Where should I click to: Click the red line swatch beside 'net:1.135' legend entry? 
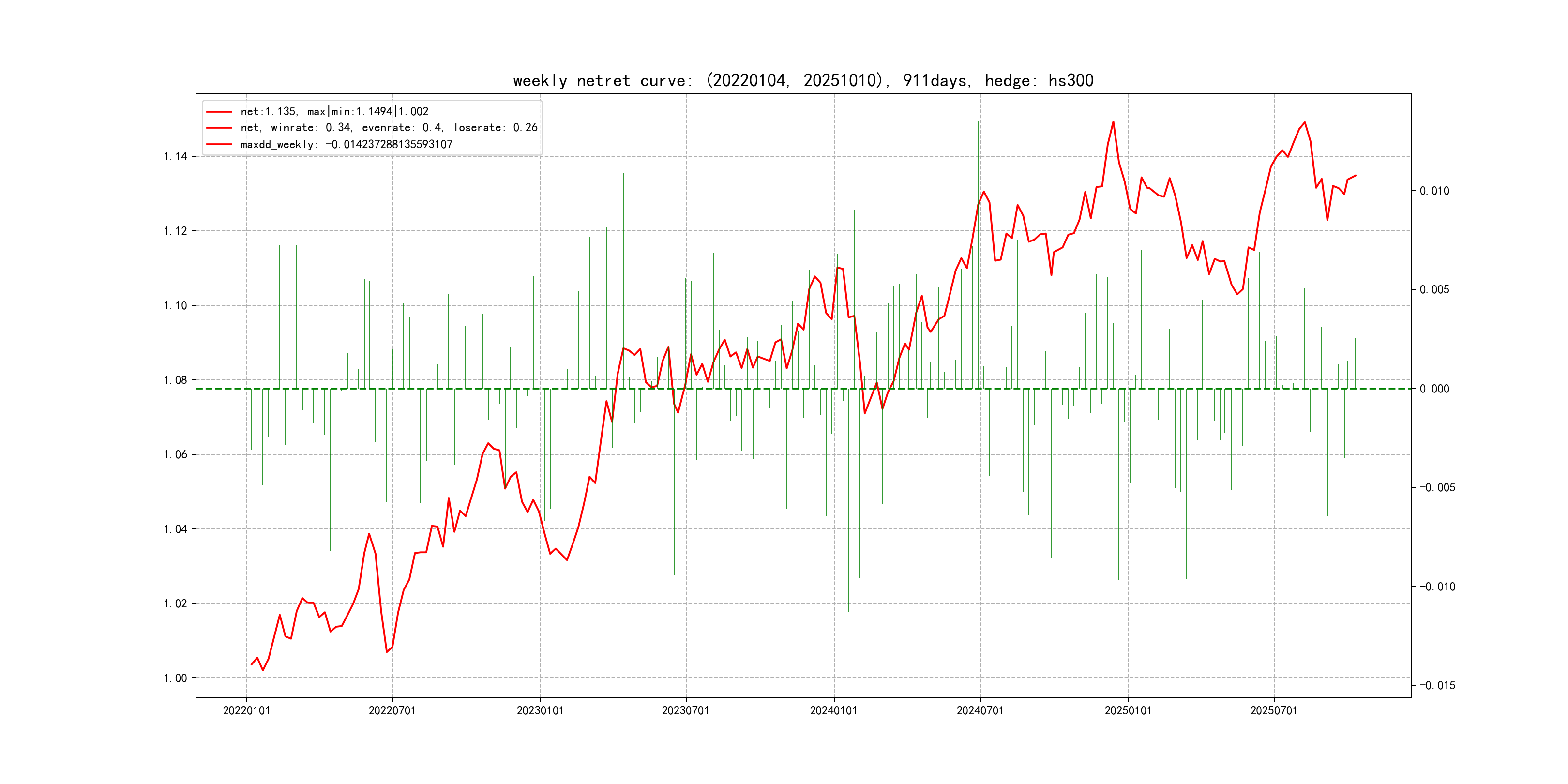[219, 112]
